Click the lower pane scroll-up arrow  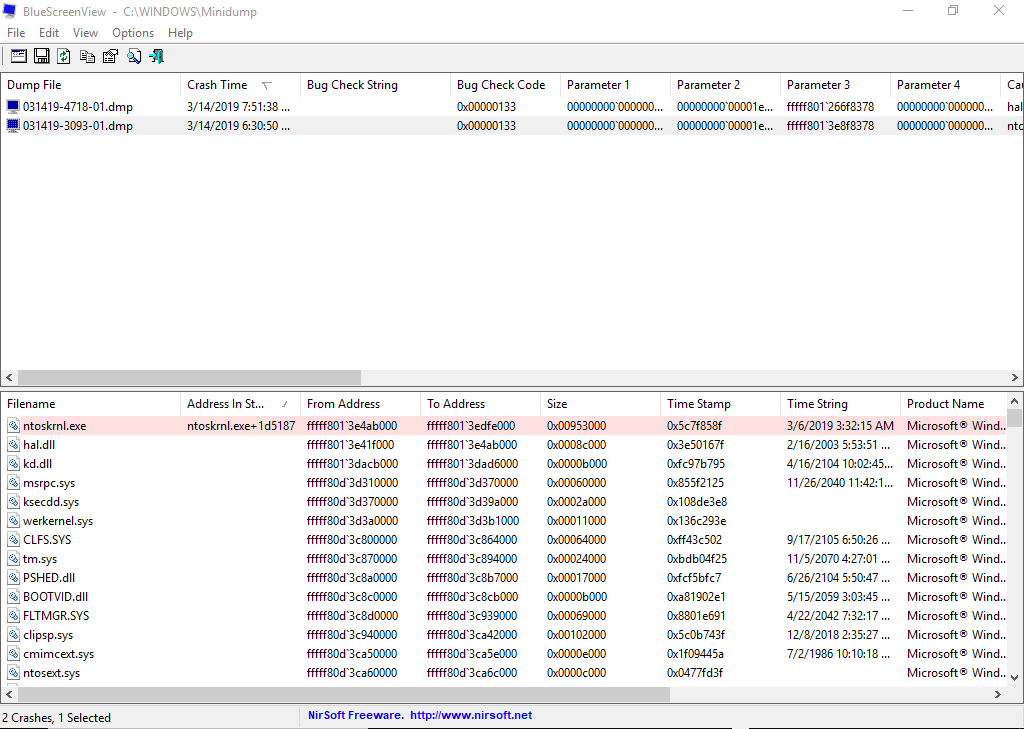(x=1014, y=401)
